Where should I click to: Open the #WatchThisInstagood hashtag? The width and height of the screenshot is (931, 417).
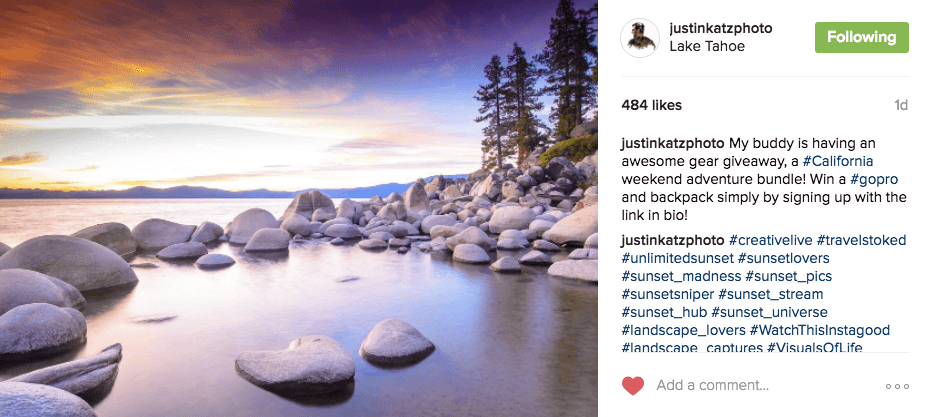[x=819, y=330]
